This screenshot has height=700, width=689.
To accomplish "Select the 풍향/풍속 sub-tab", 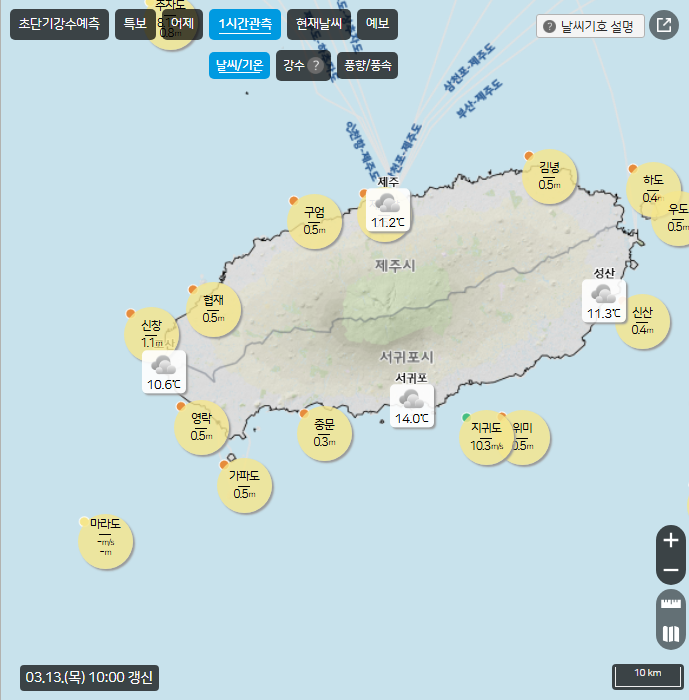I will click(367, 66).
